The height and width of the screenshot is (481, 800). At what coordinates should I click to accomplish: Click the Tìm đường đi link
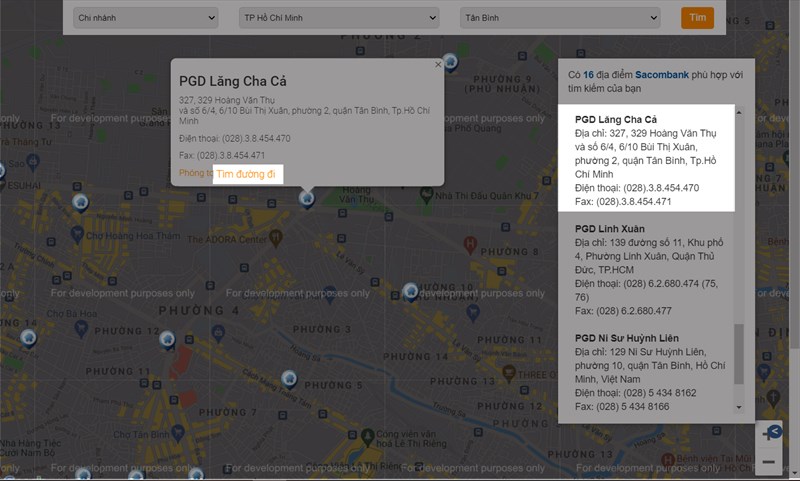(246, 174)
